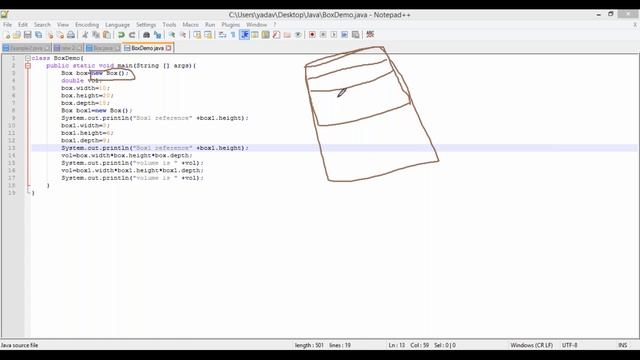Open the Plugins menu

coord(231,24)
